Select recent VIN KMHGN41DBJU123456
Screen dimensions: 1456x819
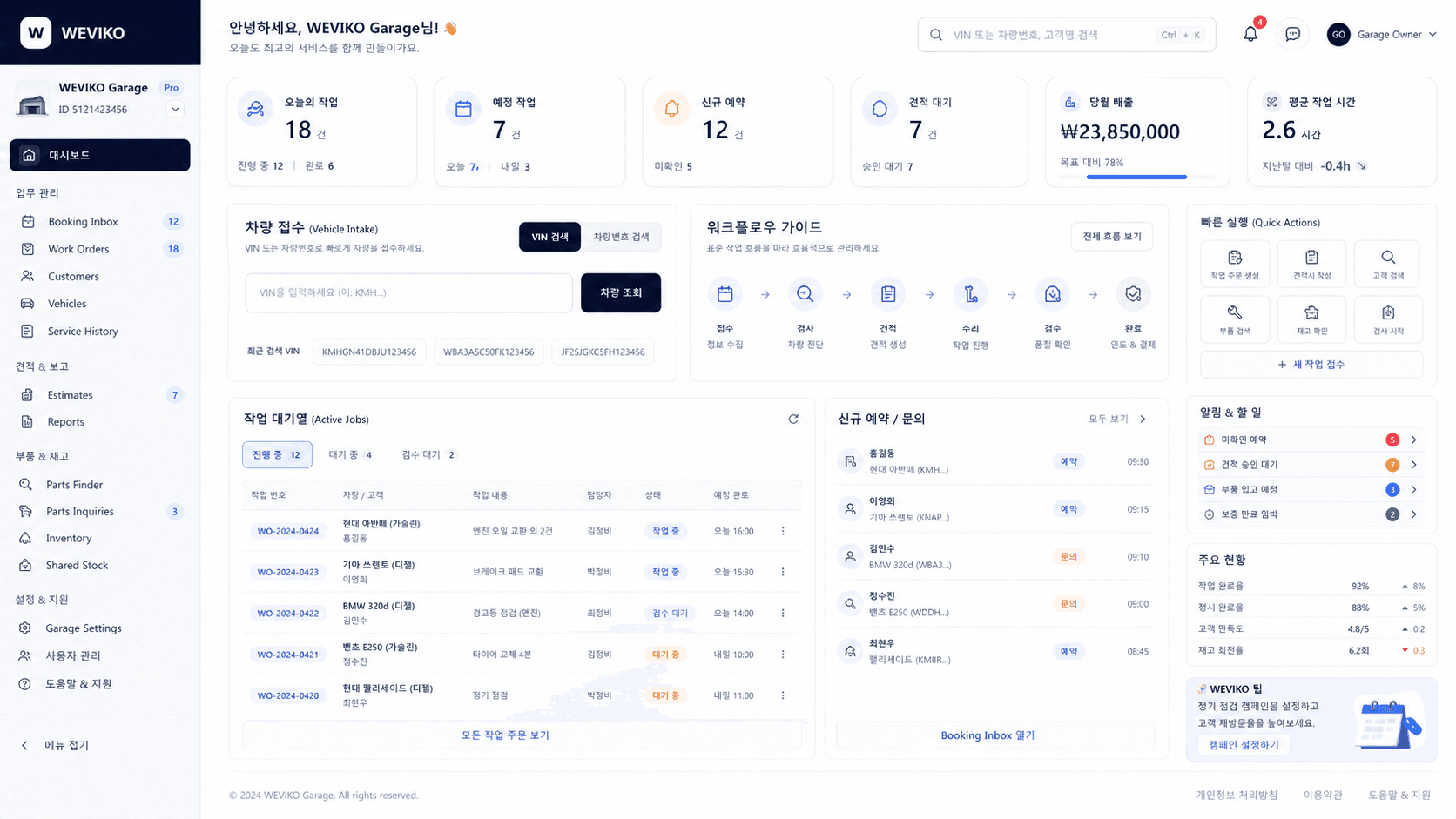(369, 352)
